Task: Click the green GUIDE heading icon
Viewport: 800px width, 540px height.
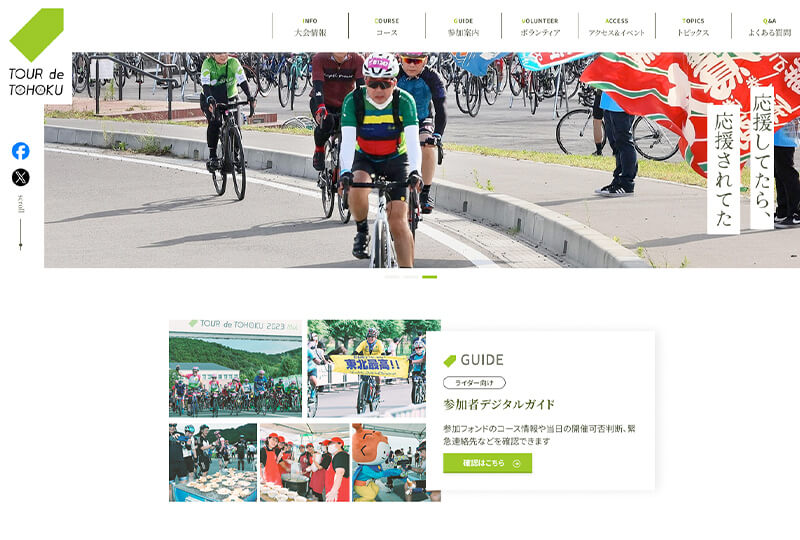Action: pyautogui.click(x=449, y=361)
